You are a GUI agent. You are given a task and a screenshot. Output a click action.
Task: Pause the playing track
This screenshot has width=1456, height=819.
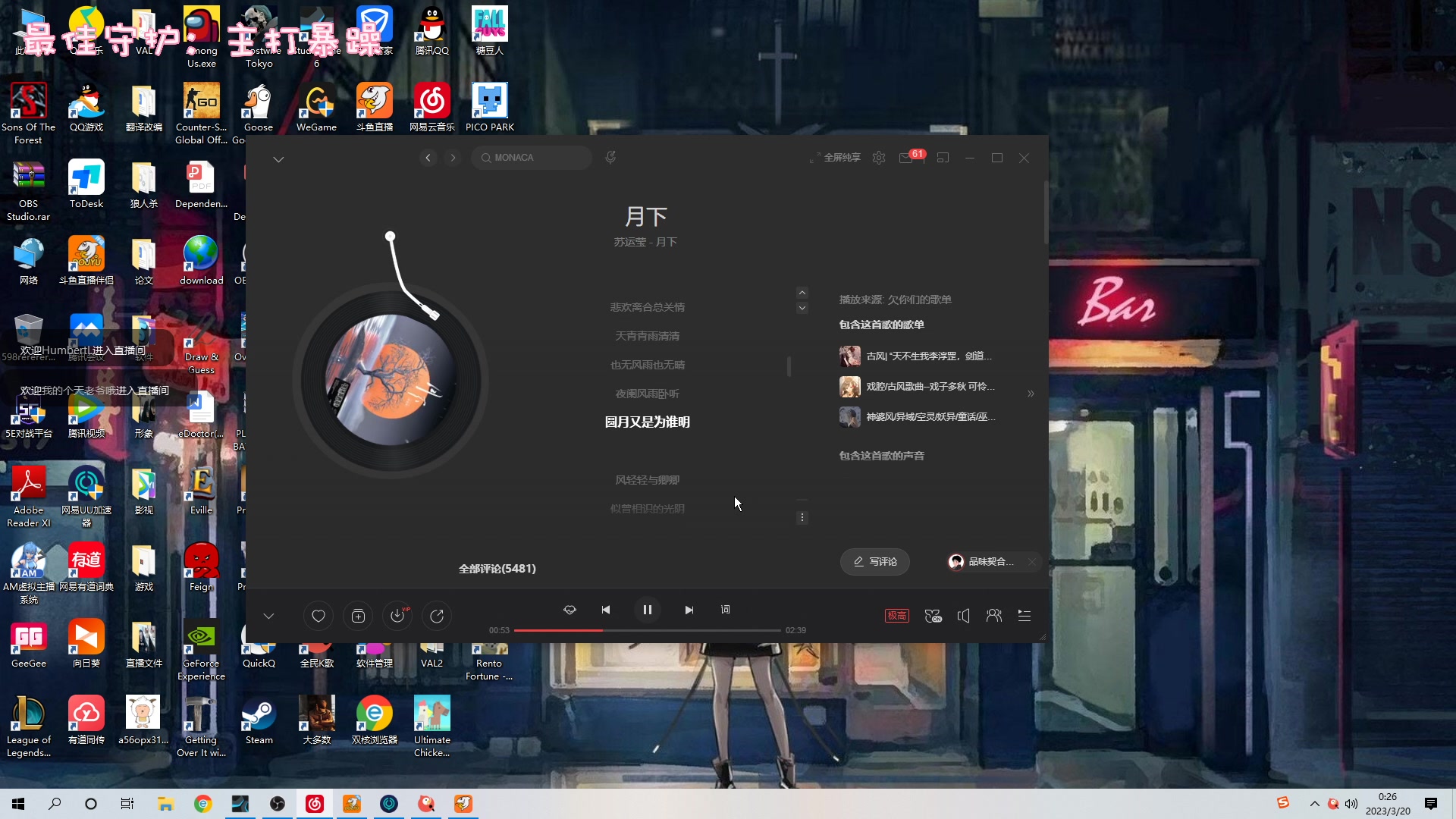click(x=647, y=610)
